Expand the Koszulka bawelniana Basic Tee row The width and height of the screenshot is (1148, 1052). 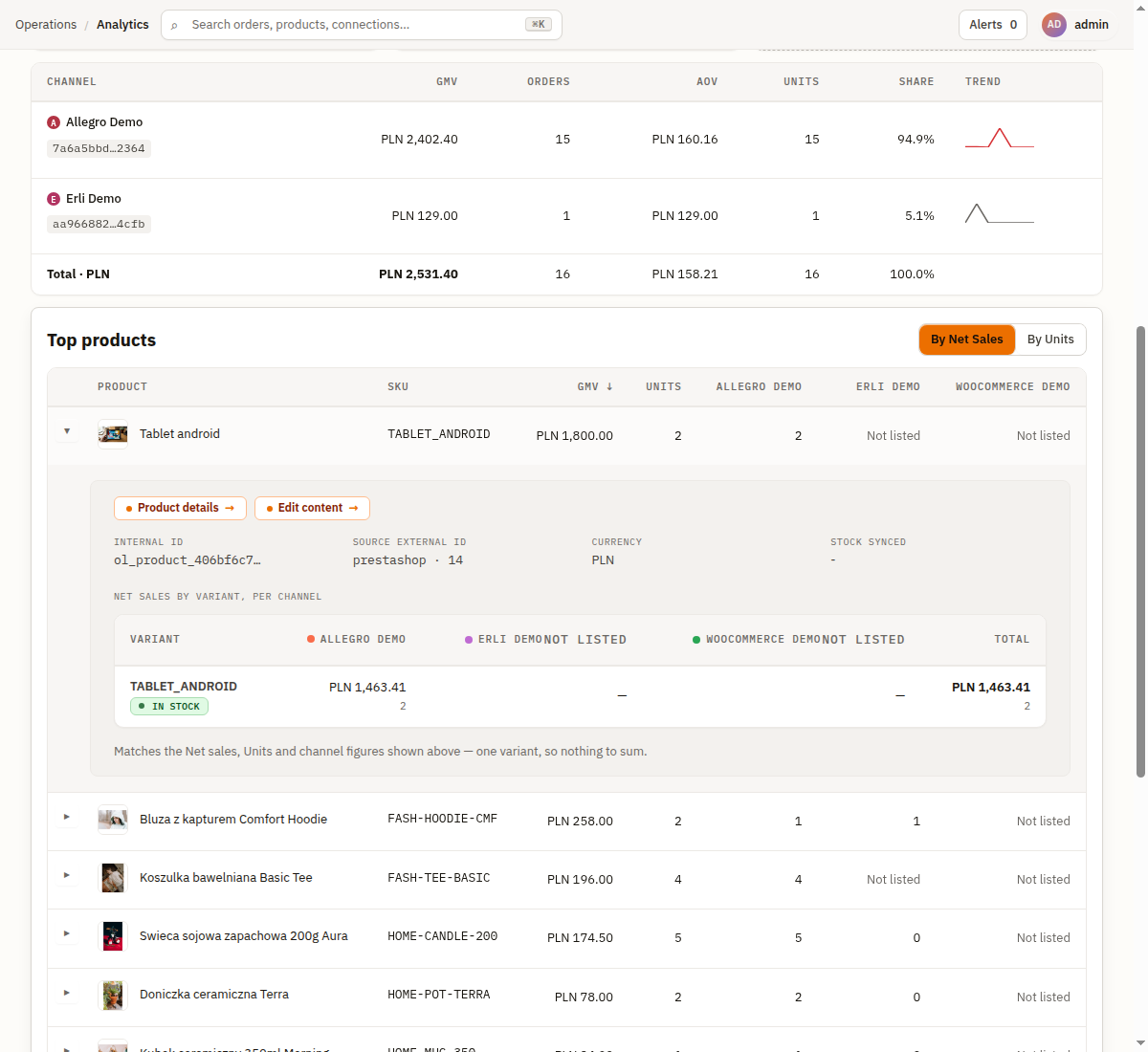tap(67, 876)
